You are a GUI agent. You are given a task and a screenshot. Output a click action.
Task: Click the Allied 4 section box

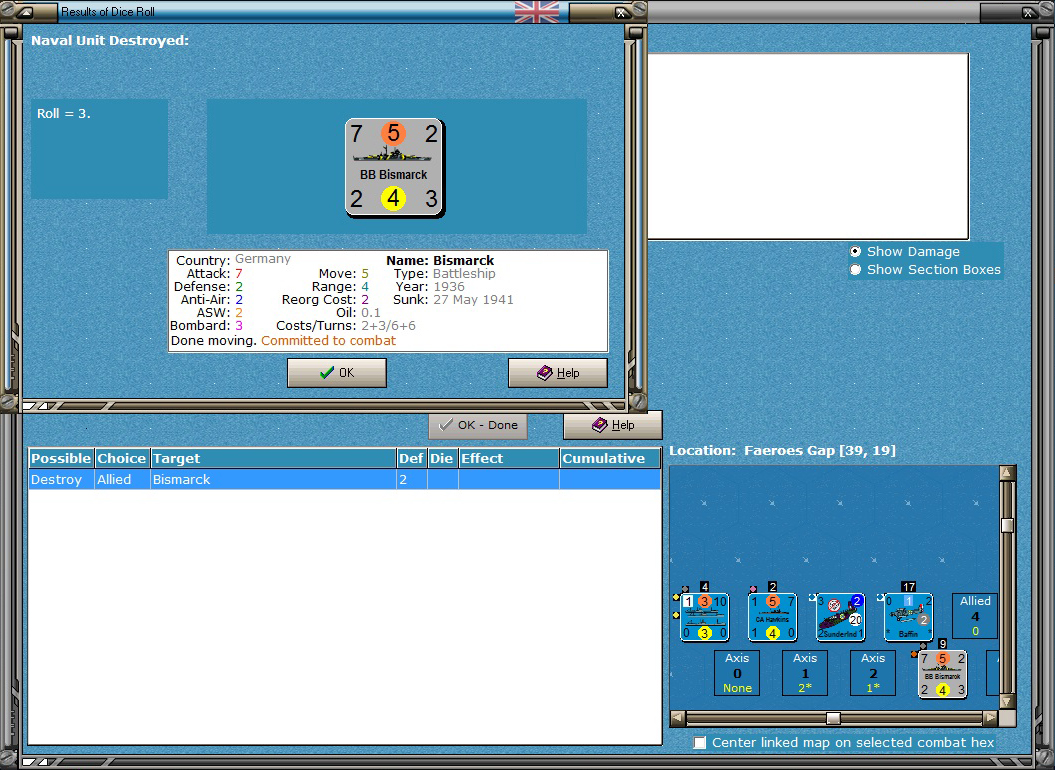(x=974, y=616)
